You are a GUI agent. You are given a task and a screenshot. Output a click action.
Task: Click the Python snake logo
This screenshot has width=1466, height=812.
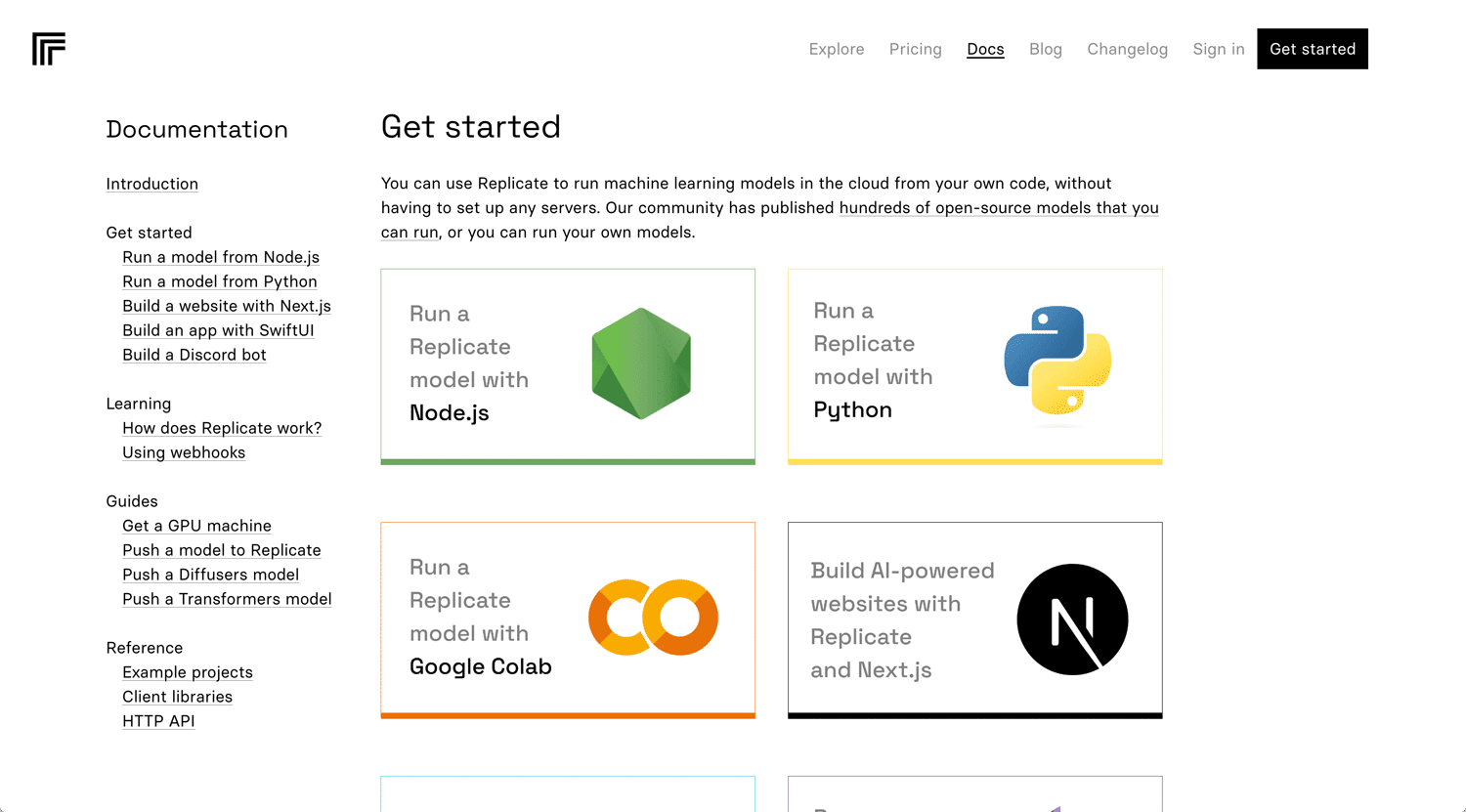pos(1057,360)
